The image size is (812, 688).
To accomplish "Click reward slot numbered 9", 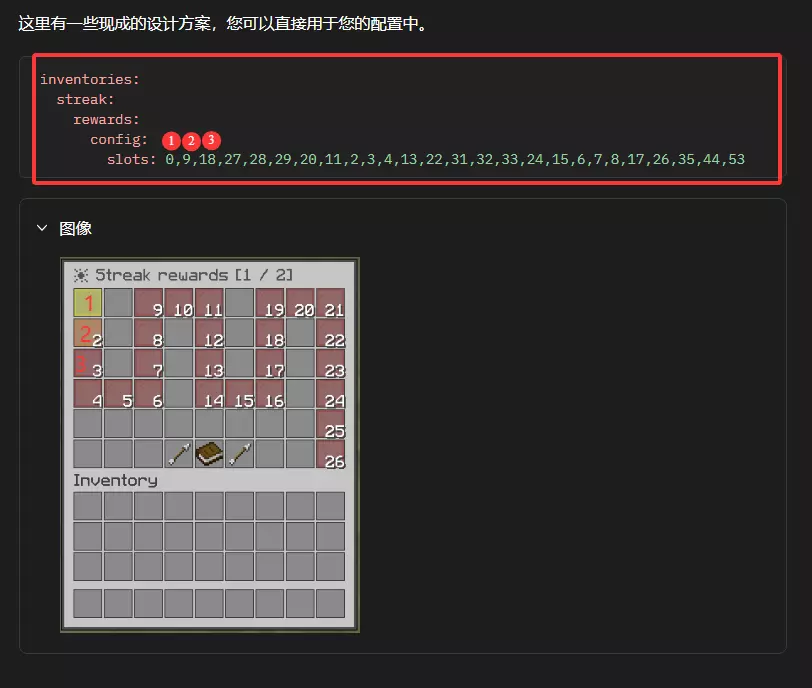I will pyautogui.click(x=149, y=303).
